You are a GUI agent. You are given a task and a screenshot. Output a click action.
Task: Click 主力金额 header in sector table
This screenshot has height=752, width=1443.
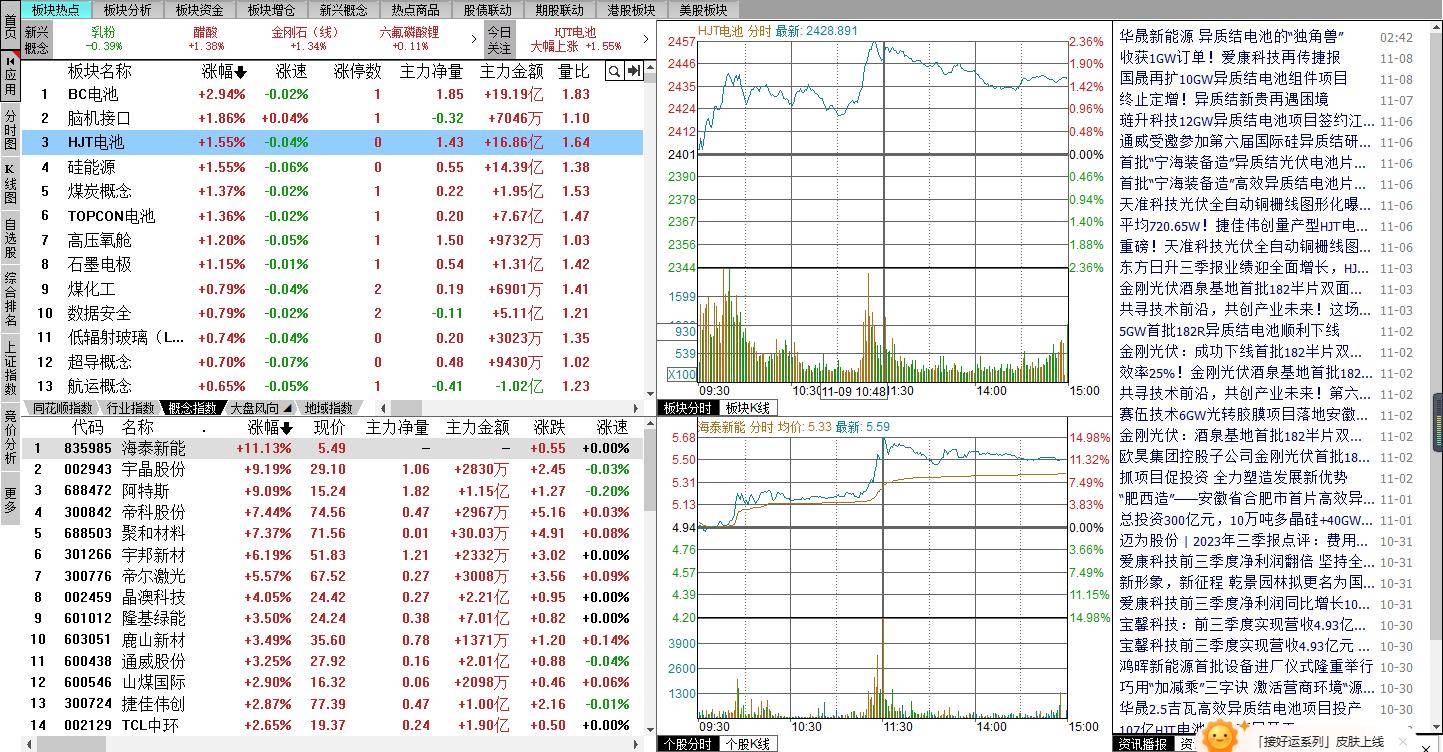pos(511,71)
